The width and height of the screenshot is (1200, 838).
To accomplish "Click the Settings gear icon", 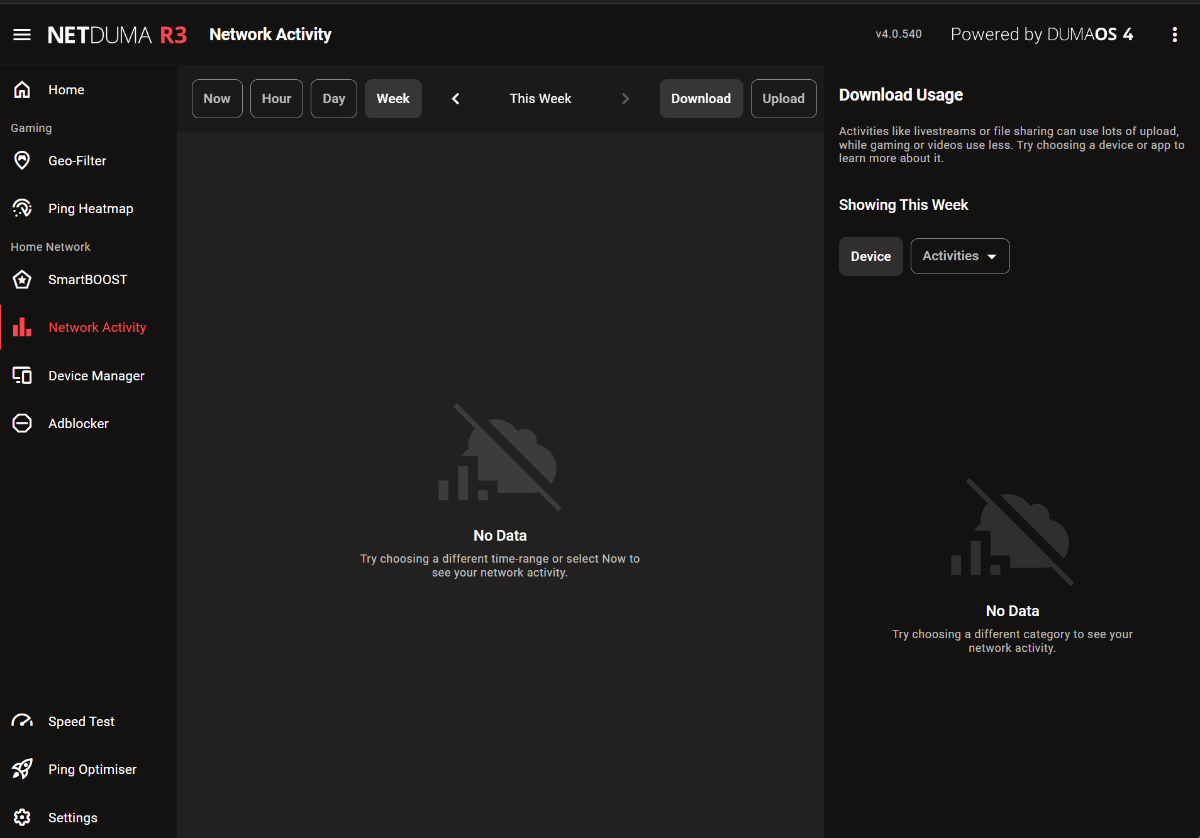I will click(22, 817).
